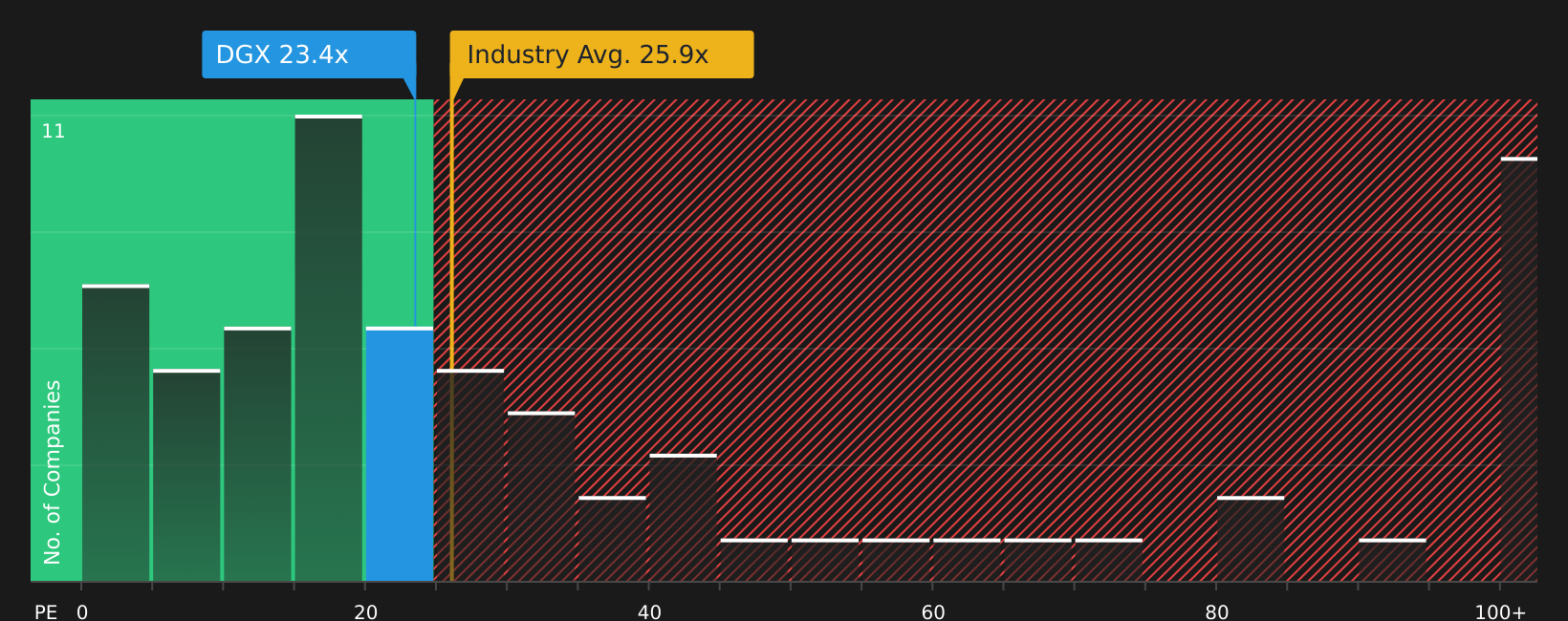Select the bar at PE 35-40

(x=612, y=540)
